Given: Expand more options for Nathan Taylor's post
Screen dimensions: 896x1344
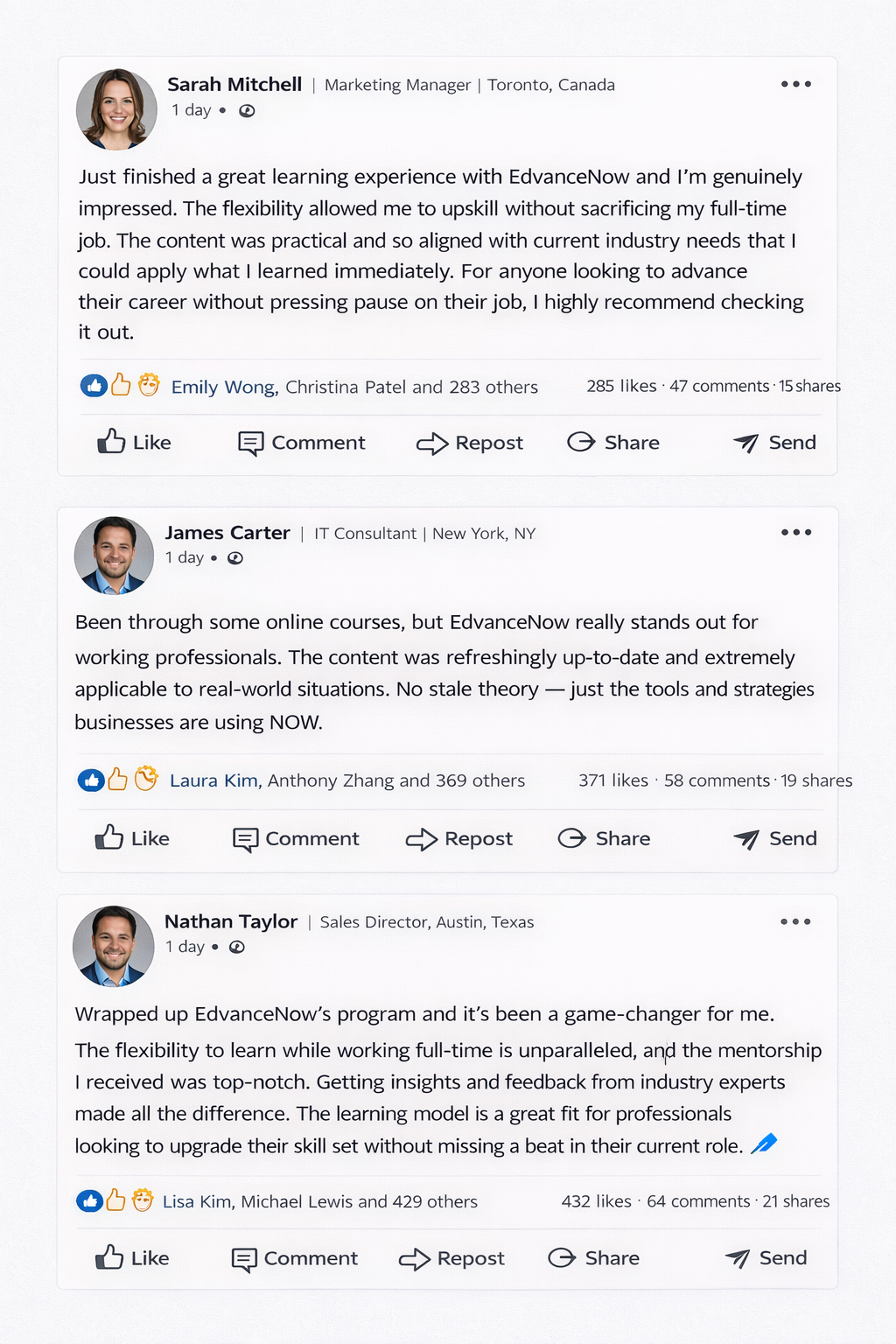Looking at the screenshot, I should pyautogui.click(x=794, y=921).
